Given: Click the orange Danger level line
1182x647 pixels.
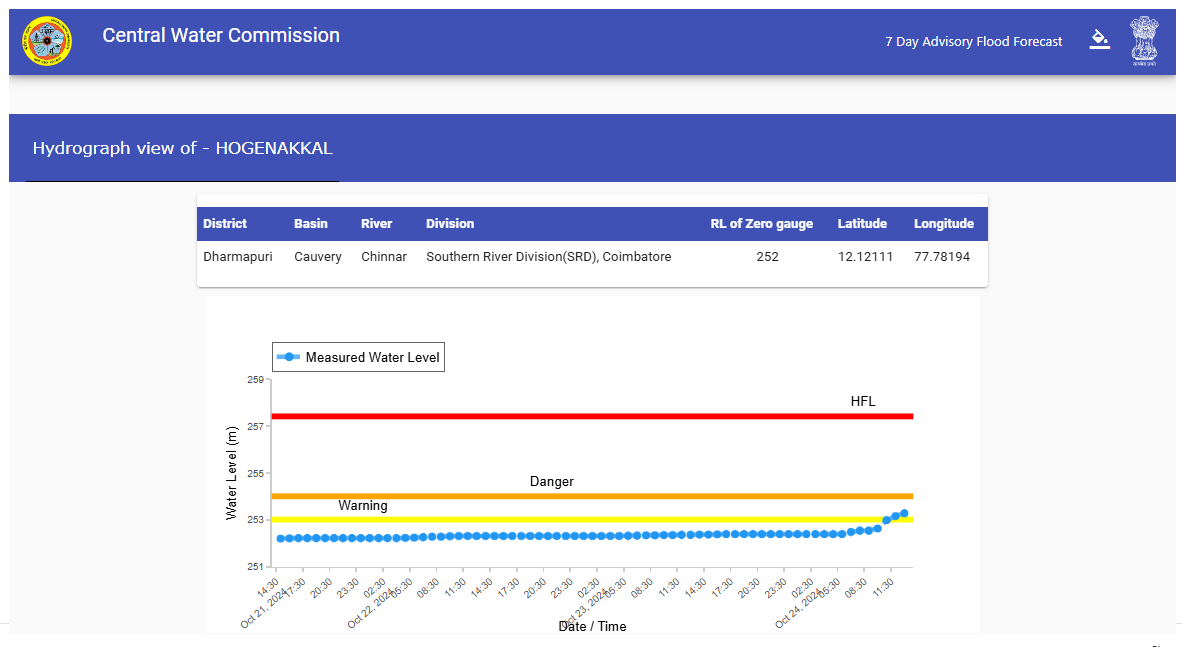Looking at the screenshot, I should pos(592,496).
